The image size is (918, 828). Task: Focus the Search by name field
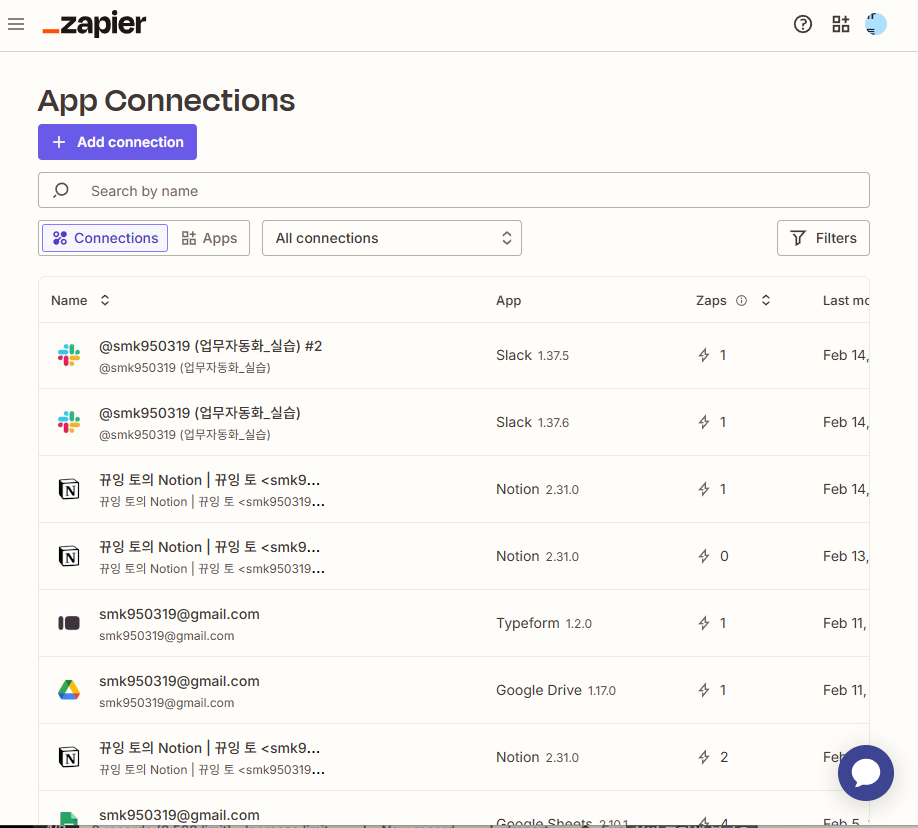[x=454, y=190]
